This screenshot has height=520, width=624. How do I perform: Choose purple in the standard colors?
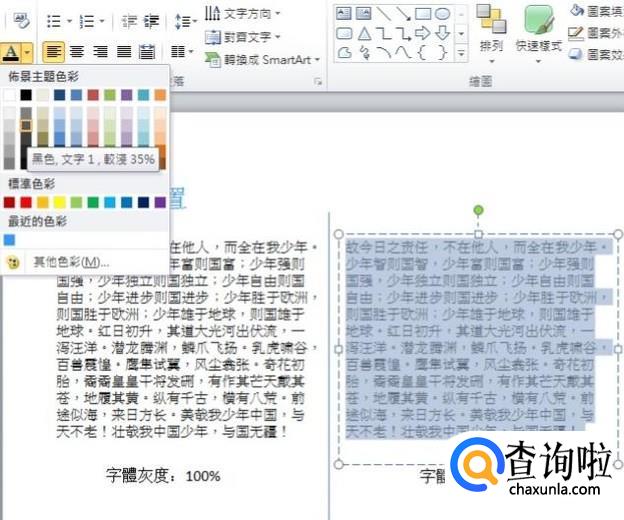click(160, 203)
